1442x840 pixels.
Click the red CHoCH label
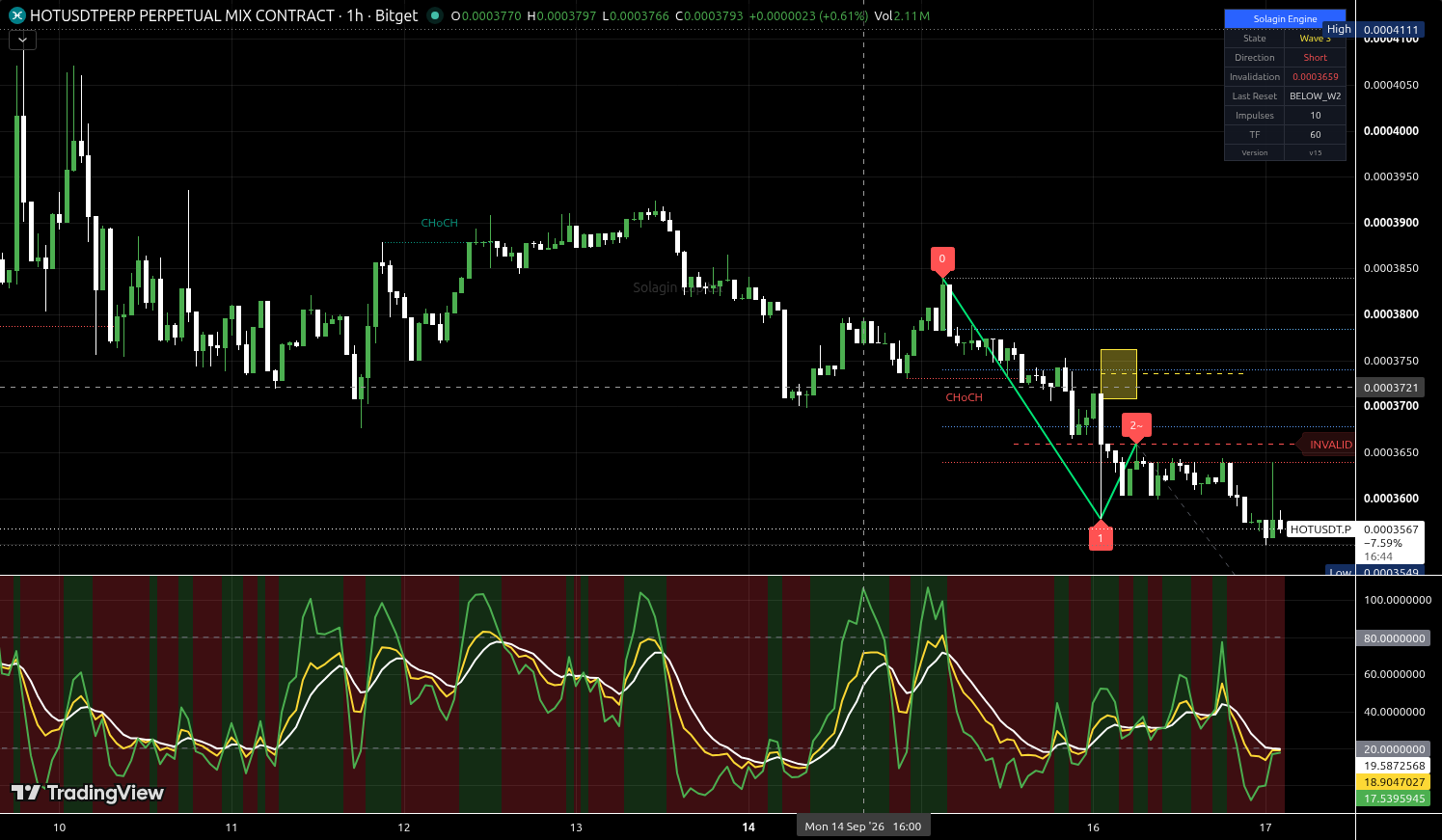[x=964, y=397]
